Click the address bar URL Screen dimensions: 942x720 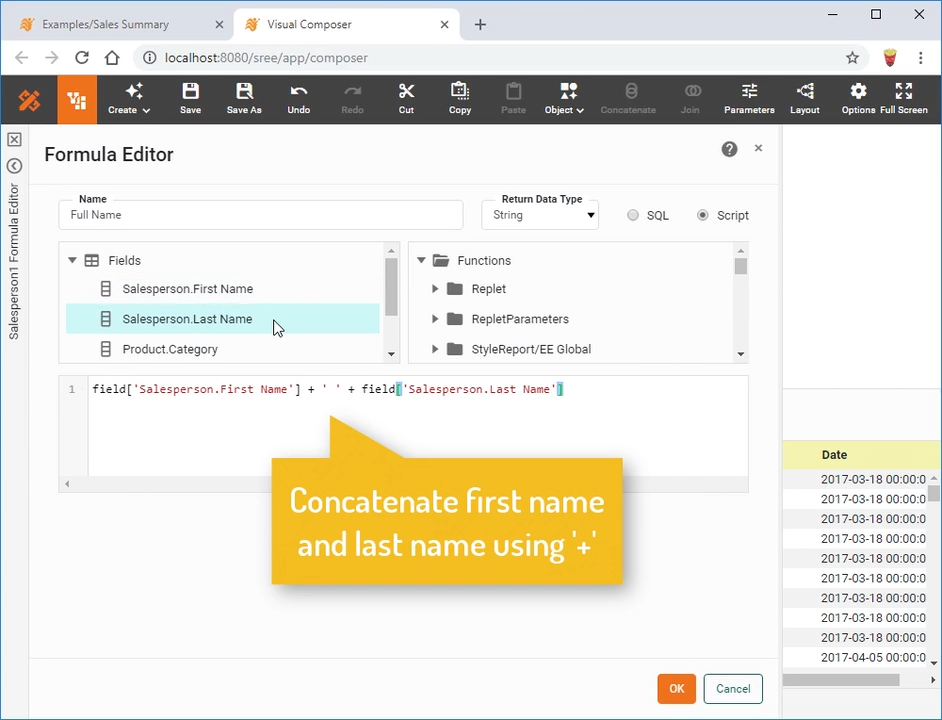(x=266, y=58)
